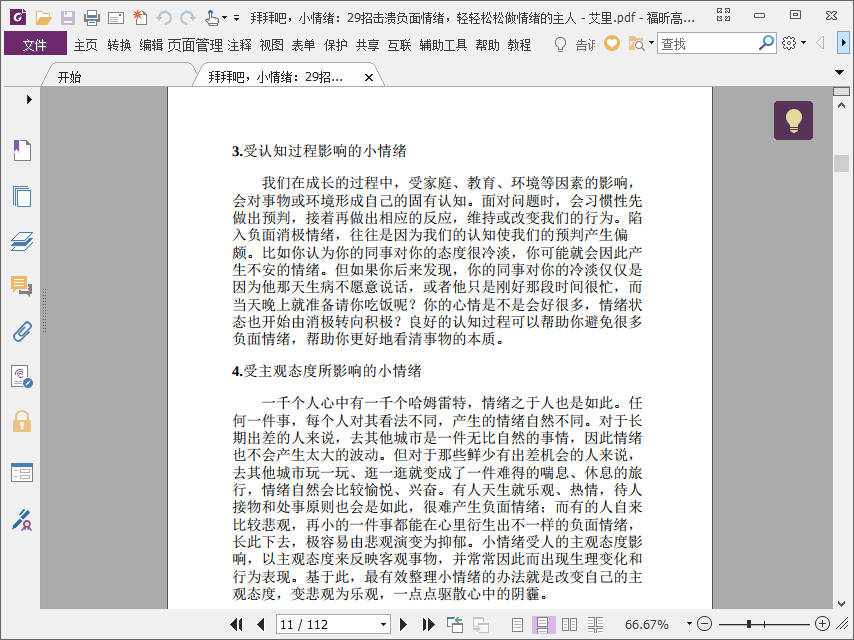Open the 辅助工具 ribbon tab
The height and width of the screenshot is (640, 854).
tap(443, 45)
